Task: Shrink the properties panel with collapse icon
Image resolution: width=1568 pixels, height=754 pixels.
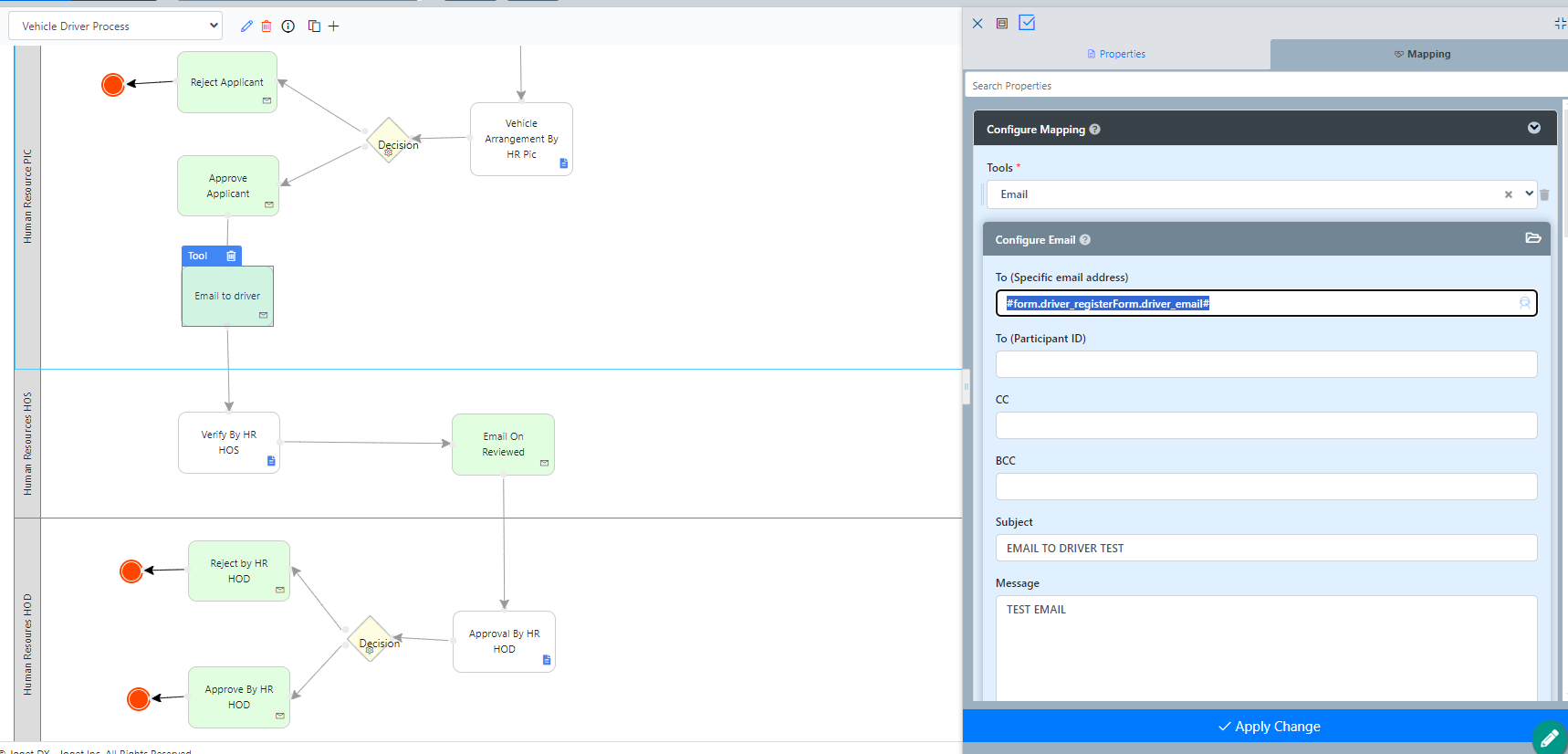Action: point(1559,24)
